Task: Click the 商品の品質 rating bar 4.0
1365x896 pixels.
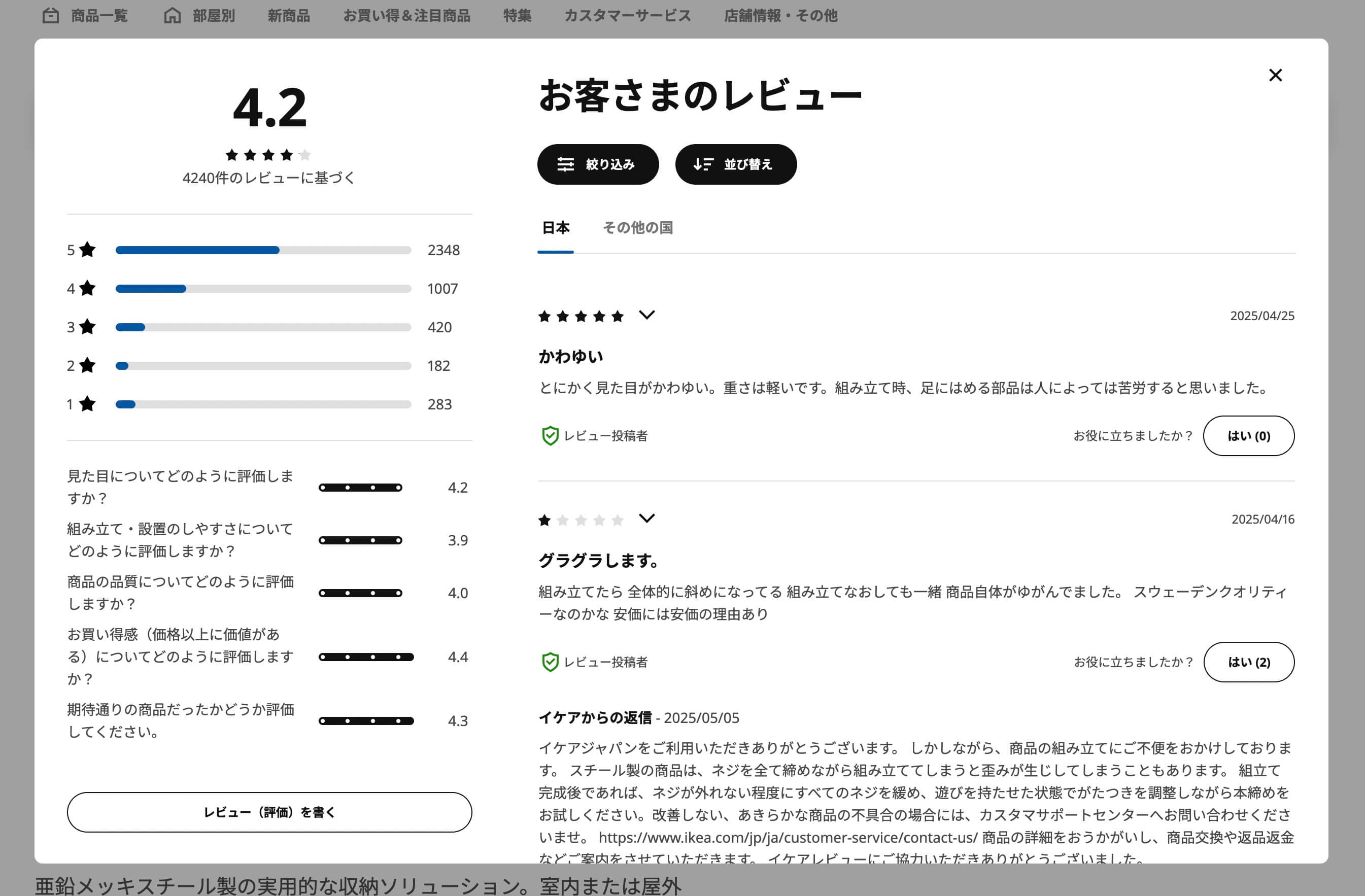Action: [x=360, y=593]
